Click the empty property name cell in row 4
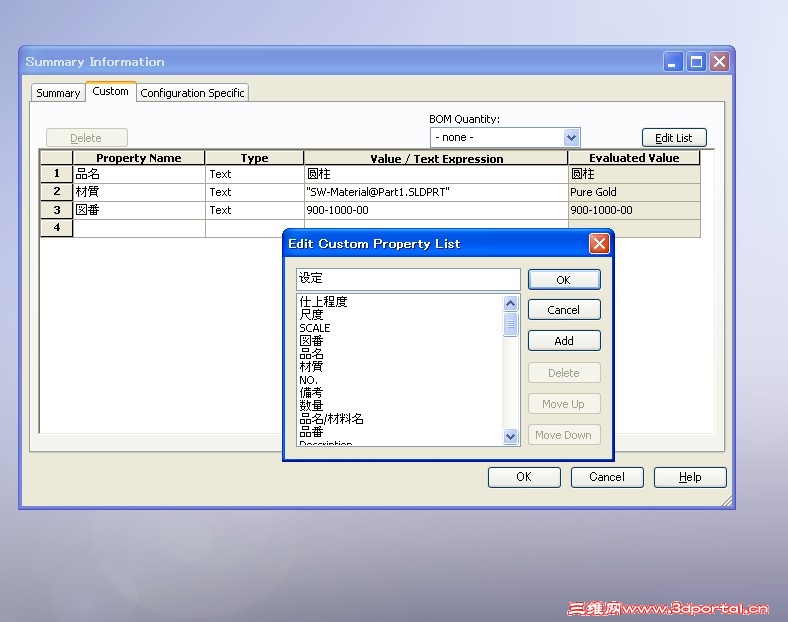This screenshot has width=788, height=622. [x=139, y=228]
